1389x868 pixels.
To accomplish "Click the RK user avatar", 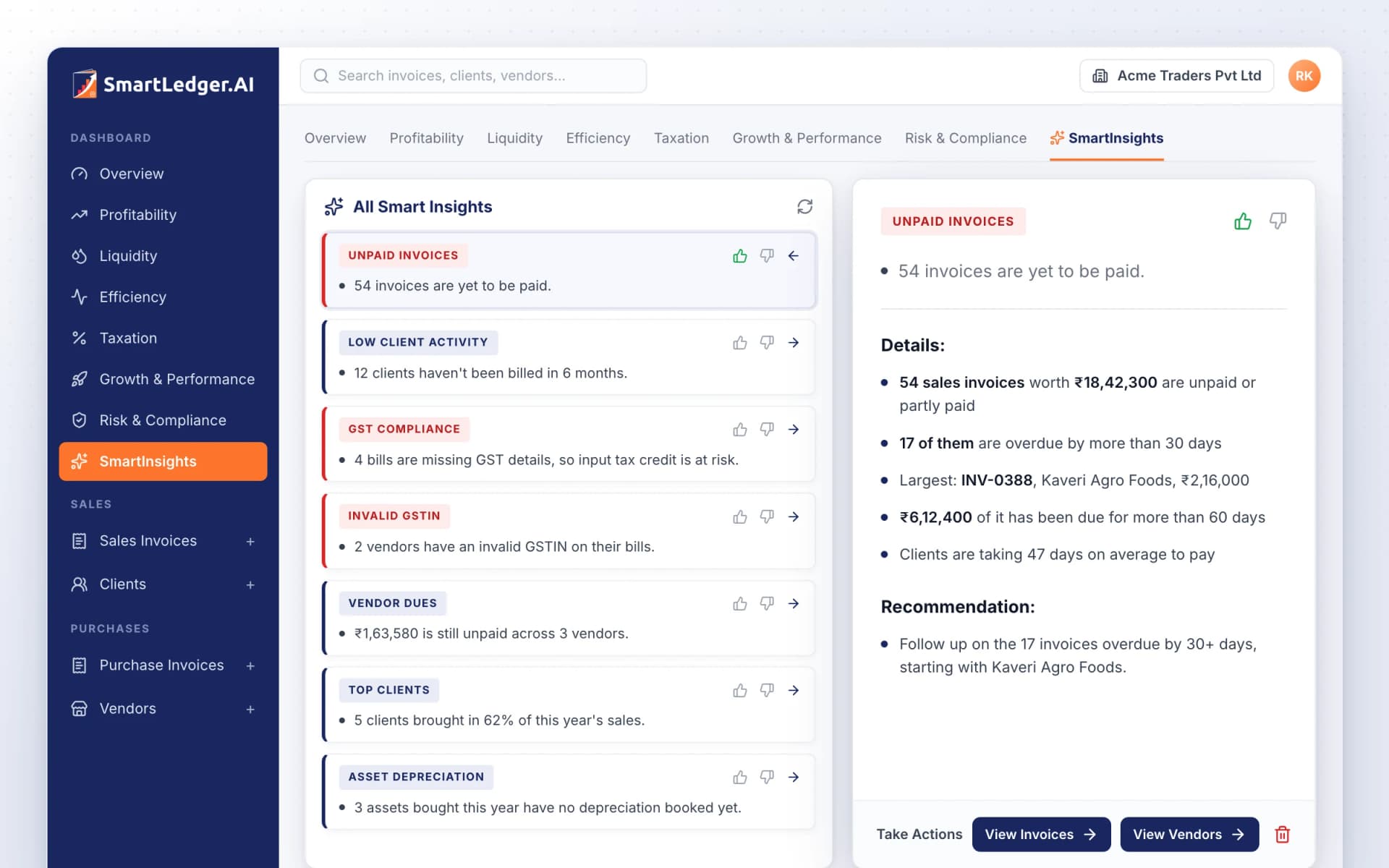I will pyautogui.click(x=1304, y=76).
